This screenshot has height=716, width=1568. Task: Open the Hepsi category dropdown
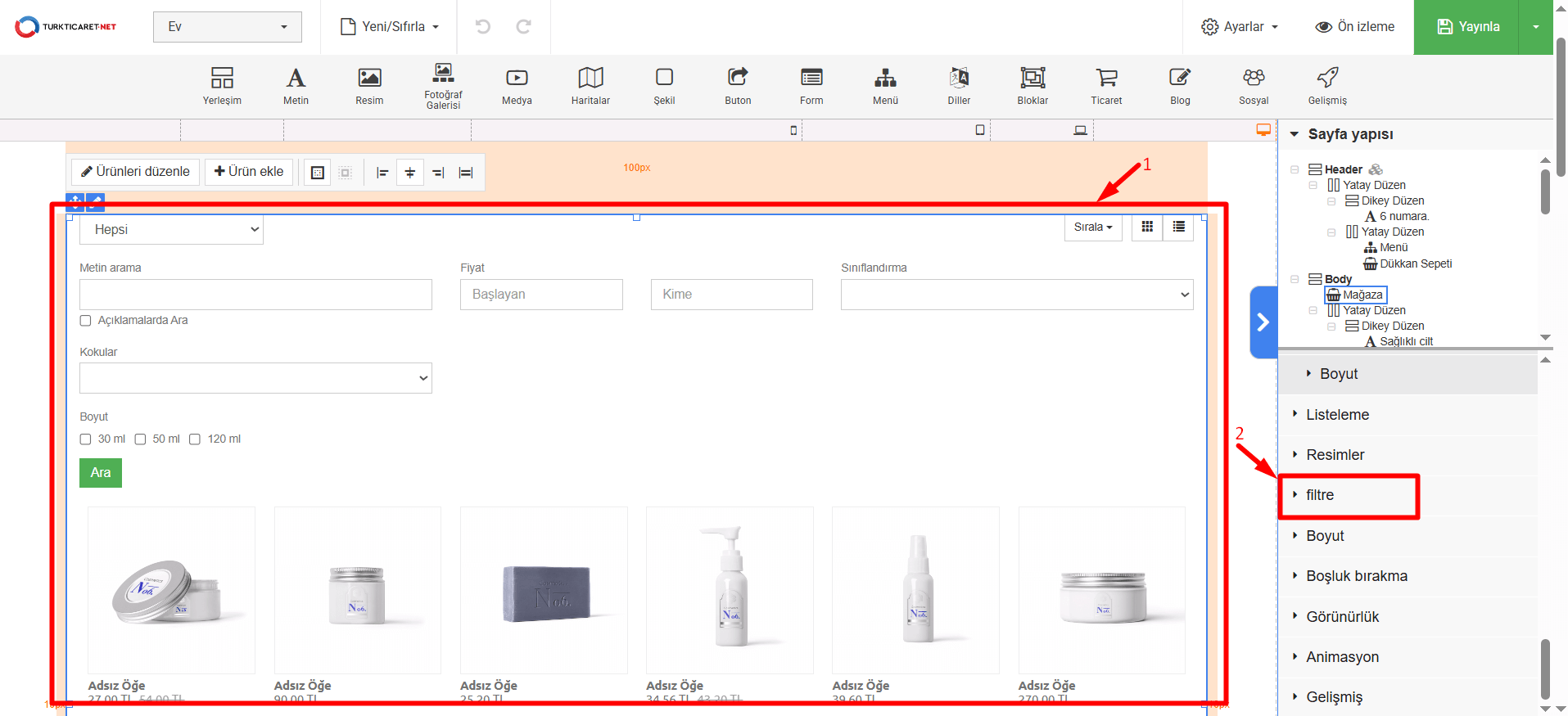point(171,230)
